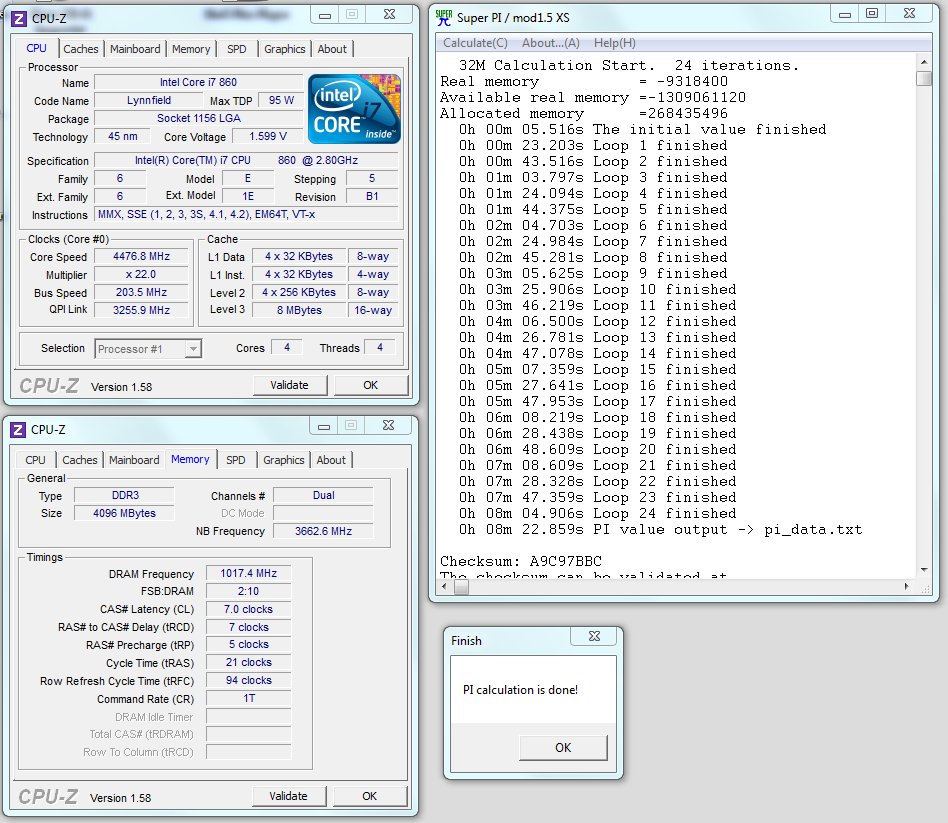Click the Loop 24 finished line

[x=597, y=513]
